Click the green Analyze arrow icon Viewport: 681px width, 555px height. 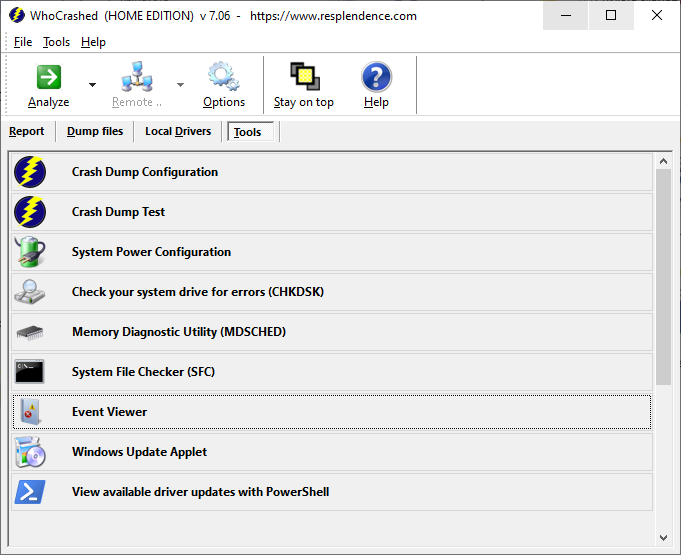point(49,77)
